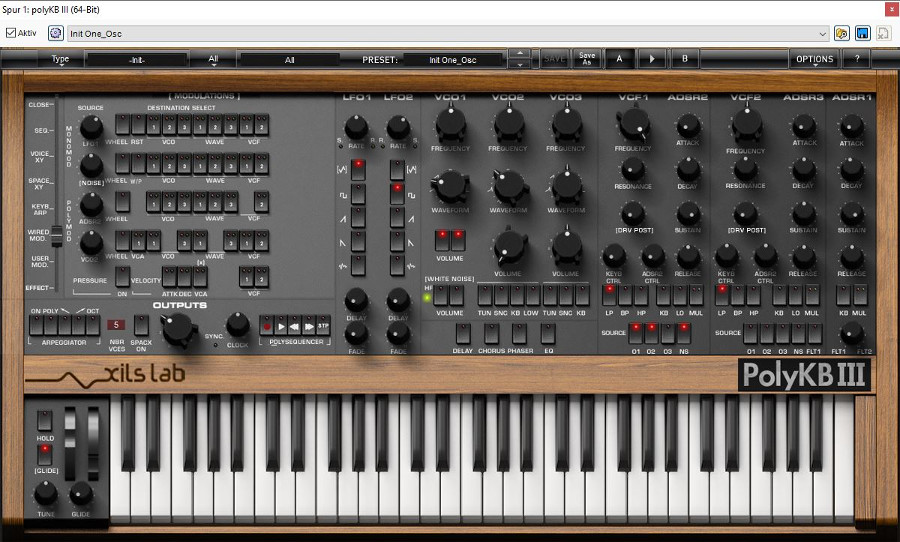Toggle the Chorus effect switch
900x542 pixels.
[491, 334]
